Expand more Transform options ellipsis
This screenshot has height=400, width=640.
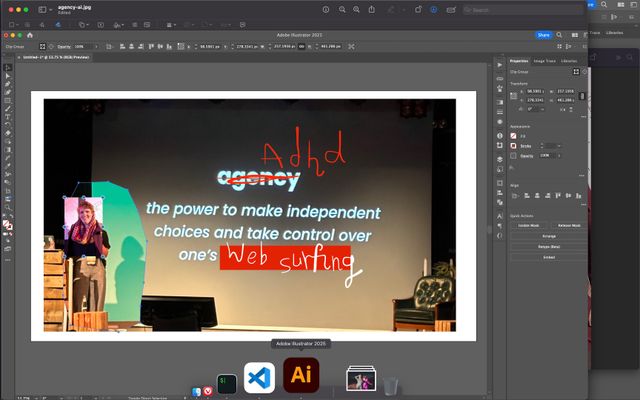point(583,117)
